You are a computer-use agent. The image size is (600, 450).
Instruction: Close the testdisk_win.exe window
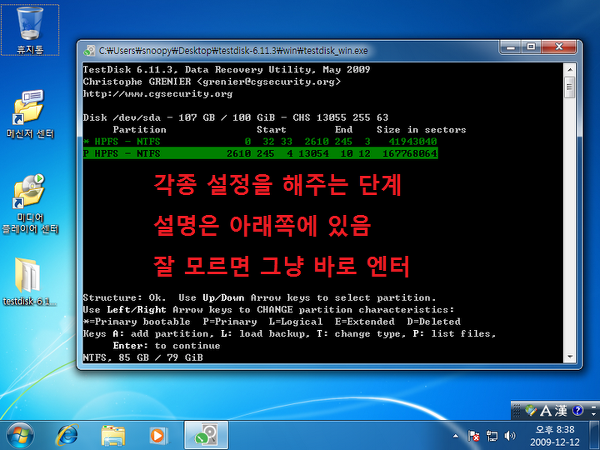click(x=559, y=47)
